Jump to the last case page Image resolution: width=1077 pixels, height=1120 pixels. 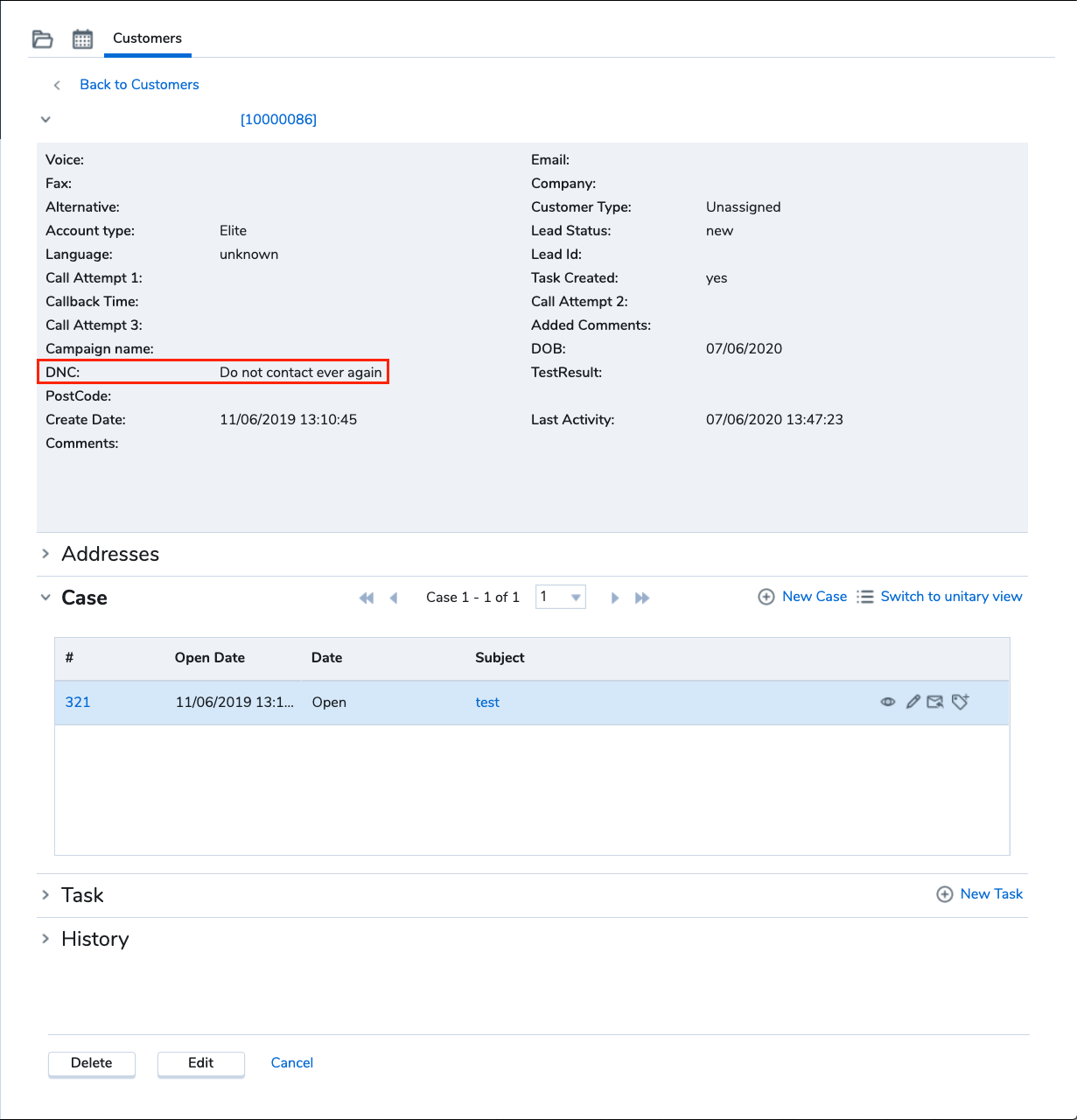coord(642,598)
